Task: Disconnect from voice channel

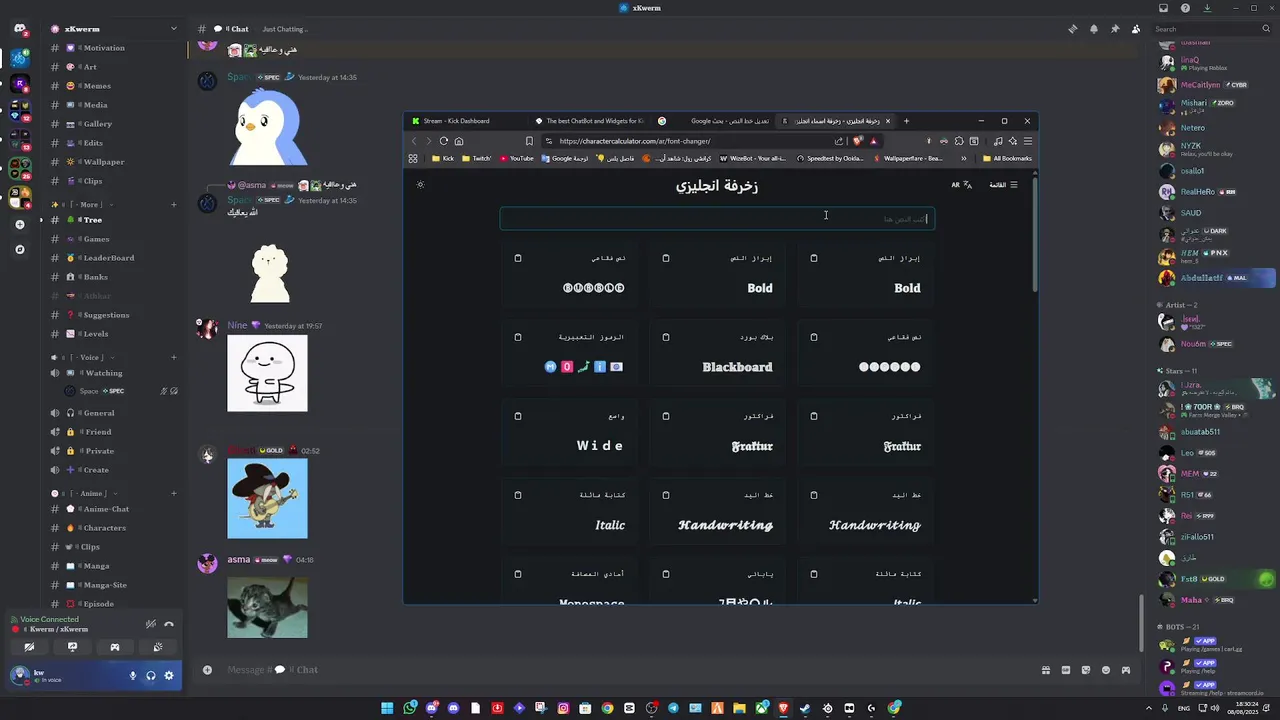Action: pyautogui.click(x=169, y=624)
